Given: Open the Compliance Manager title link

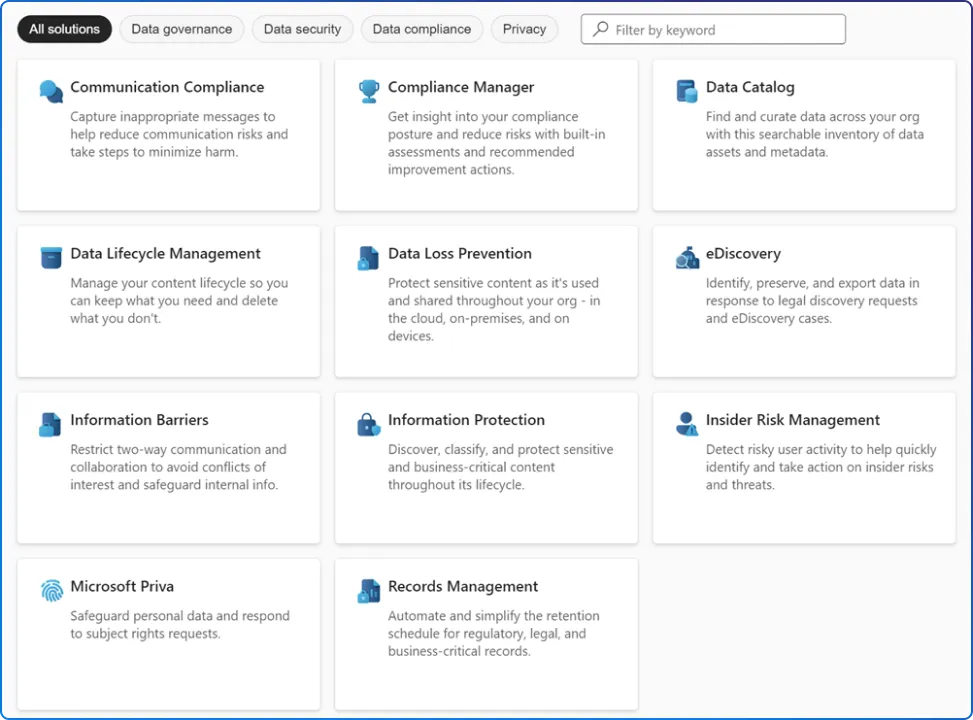Looking at the screenshot, I should (x=461, y=88).
